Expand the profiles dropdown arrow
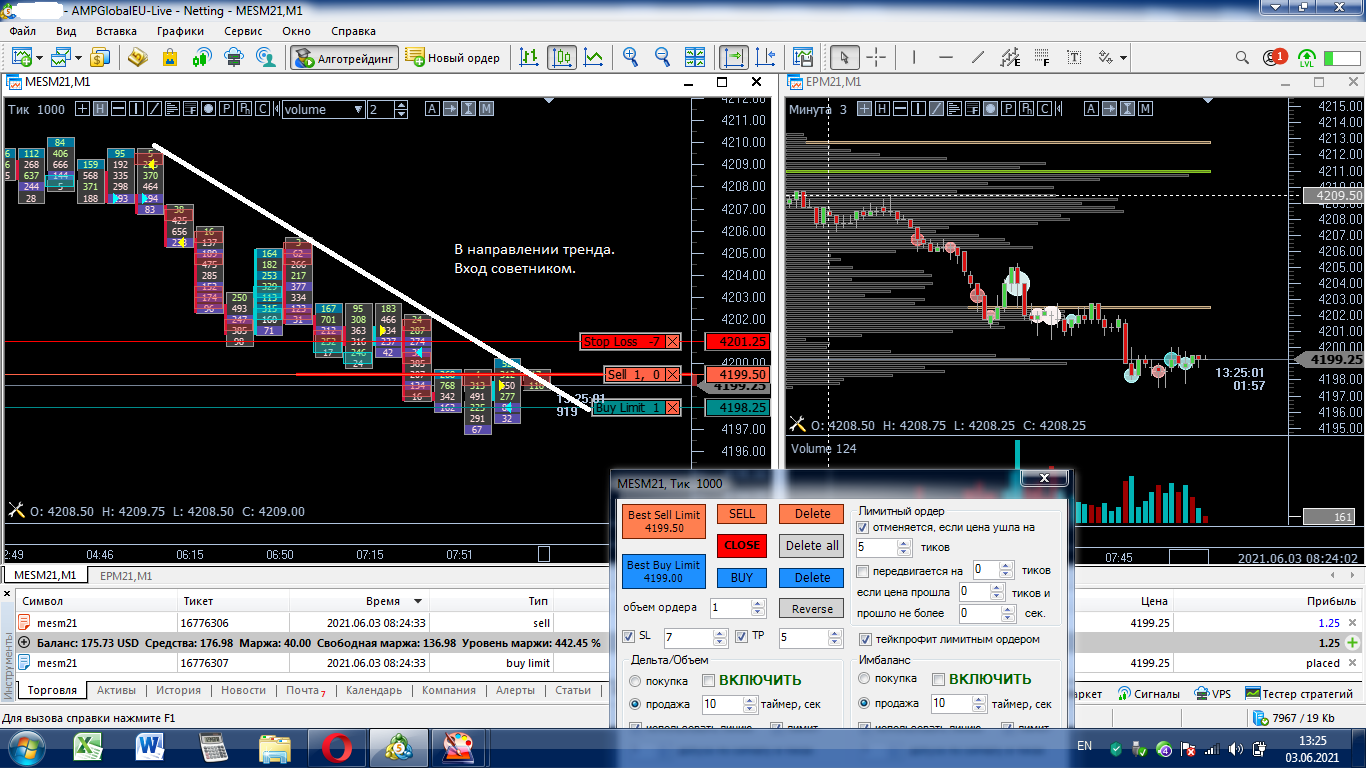The height and width of the screenshot is (768, 1366). point(76,58)
